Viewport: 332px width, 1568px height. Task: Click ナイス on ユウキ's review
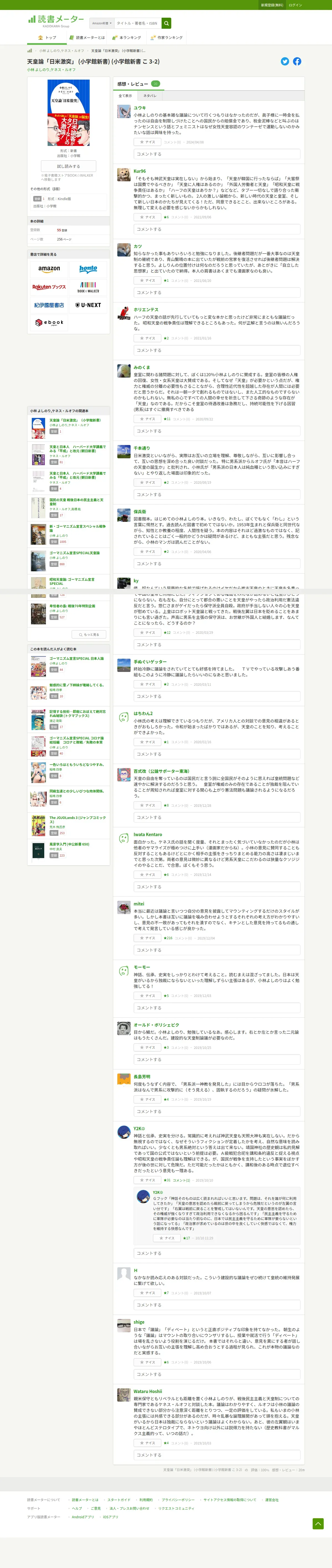(147, 142)
